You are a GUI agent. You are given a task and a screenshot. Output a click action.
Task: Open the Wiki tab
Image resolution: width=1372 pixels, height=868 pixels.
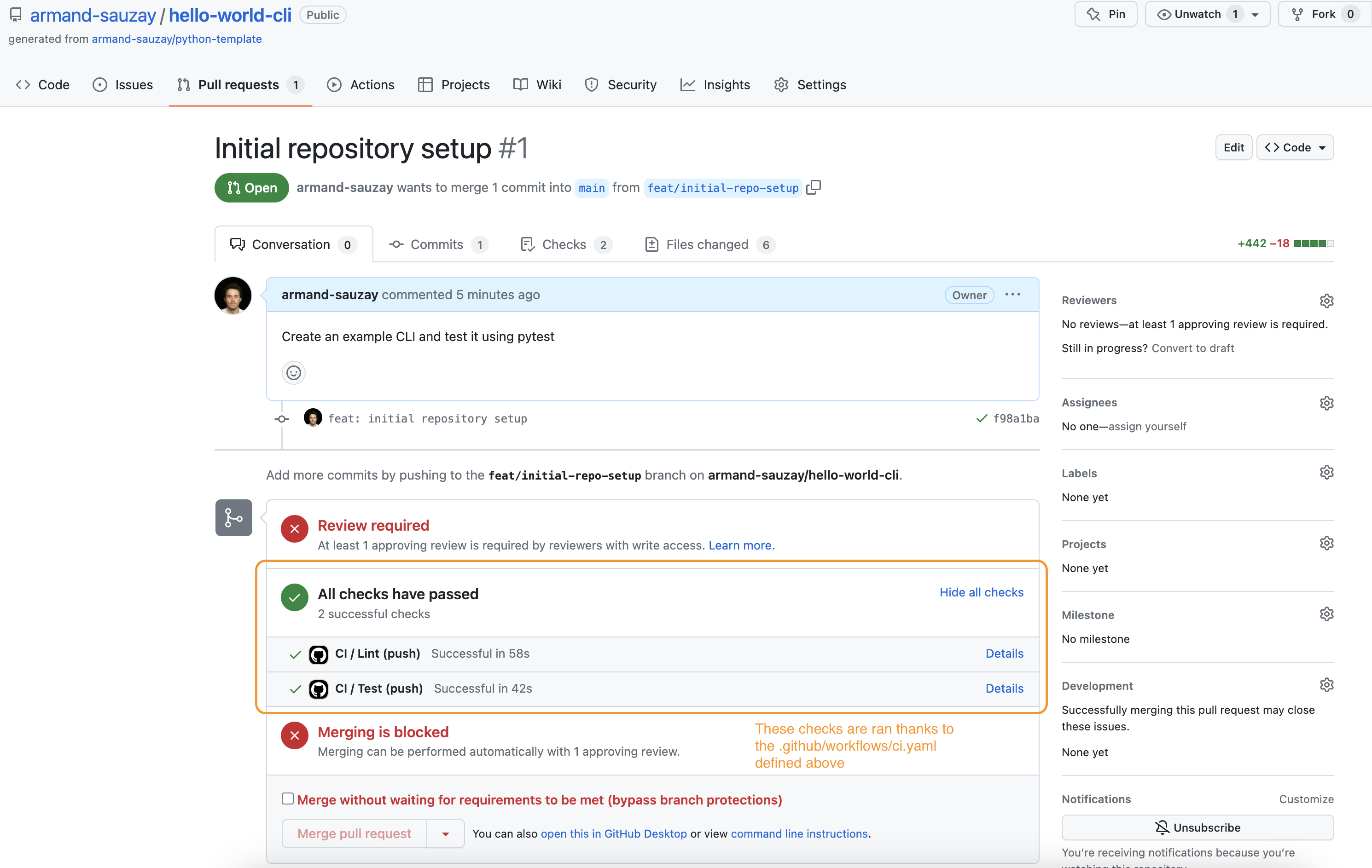tap(537, 85)
